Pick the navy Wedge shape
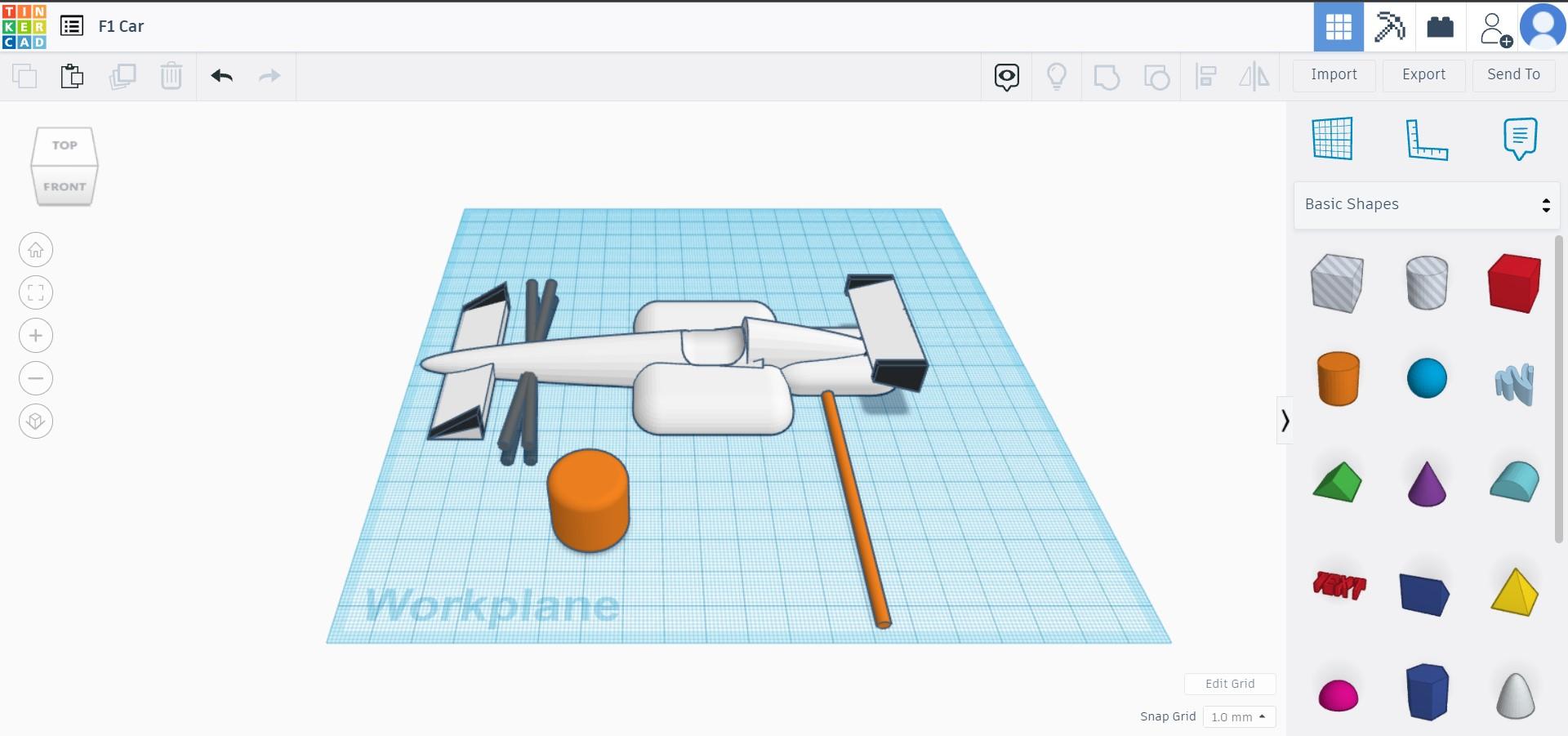Viewport: 1568px width, 736px height. click(x=1424, y=593)
